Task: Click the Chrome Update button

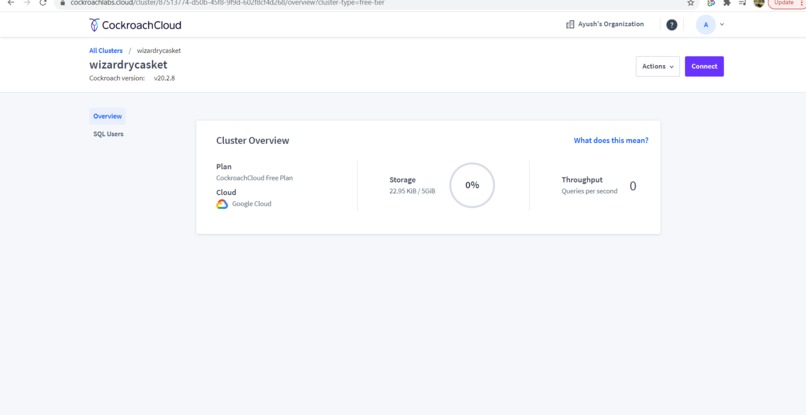Action: [x=783, y=3]
